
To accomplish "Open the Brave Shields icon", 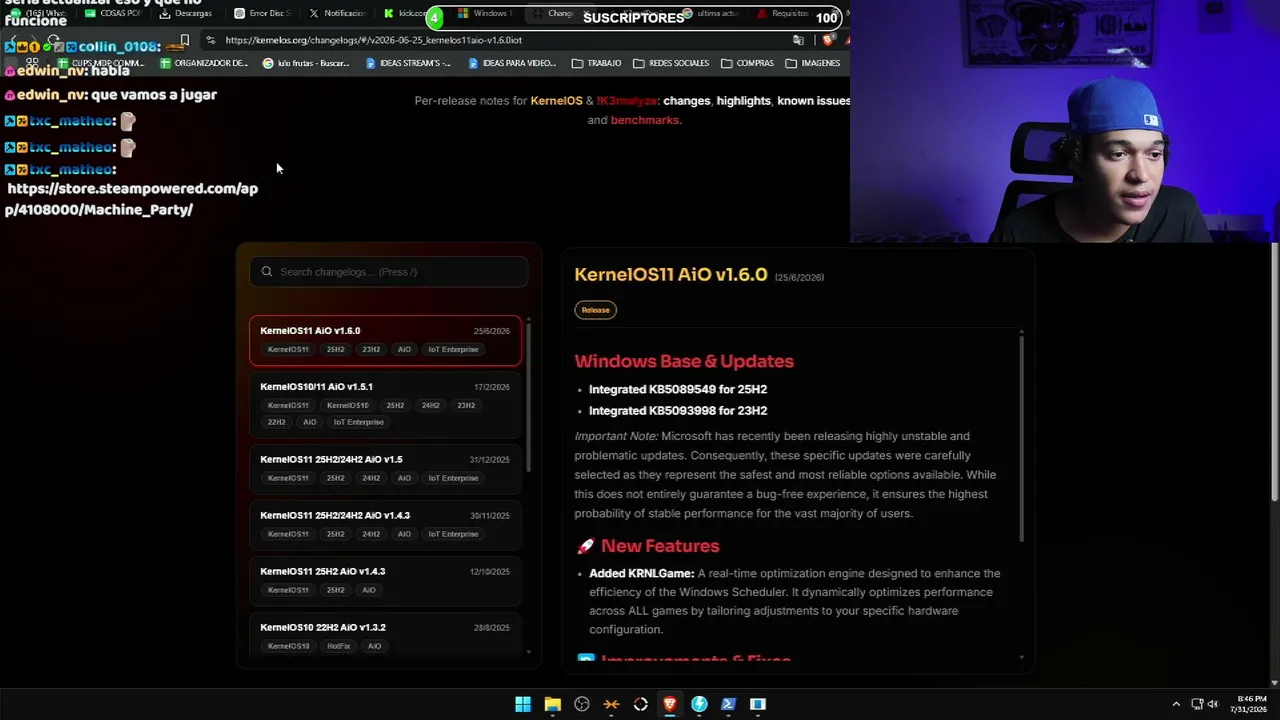I will (828, 40).
